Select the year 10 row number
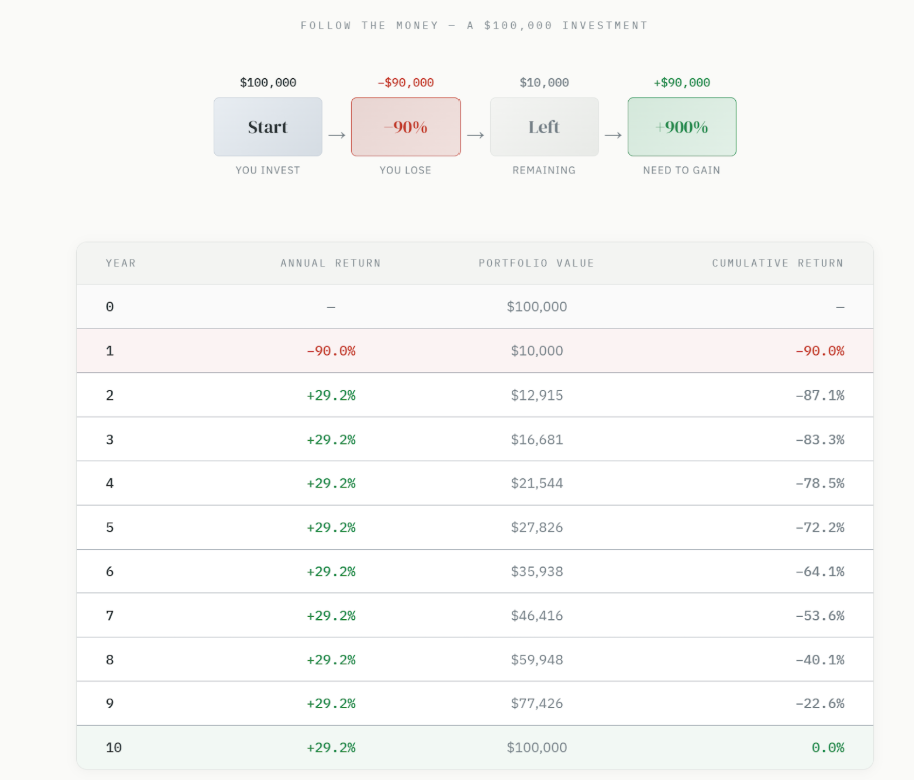This screenshot has height=780, width=914. [x=114, y=747]
